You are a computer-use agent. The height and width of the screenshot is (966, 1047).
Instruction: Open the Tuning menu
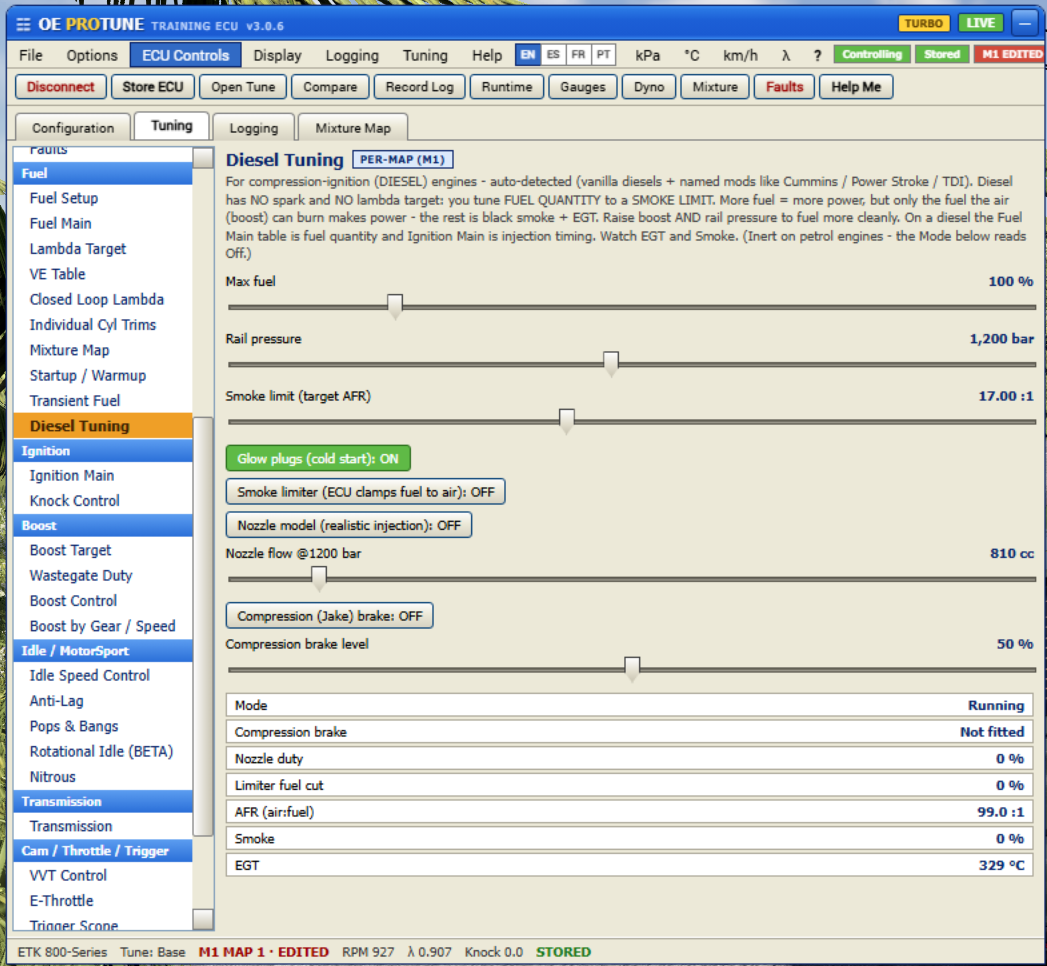425,55
